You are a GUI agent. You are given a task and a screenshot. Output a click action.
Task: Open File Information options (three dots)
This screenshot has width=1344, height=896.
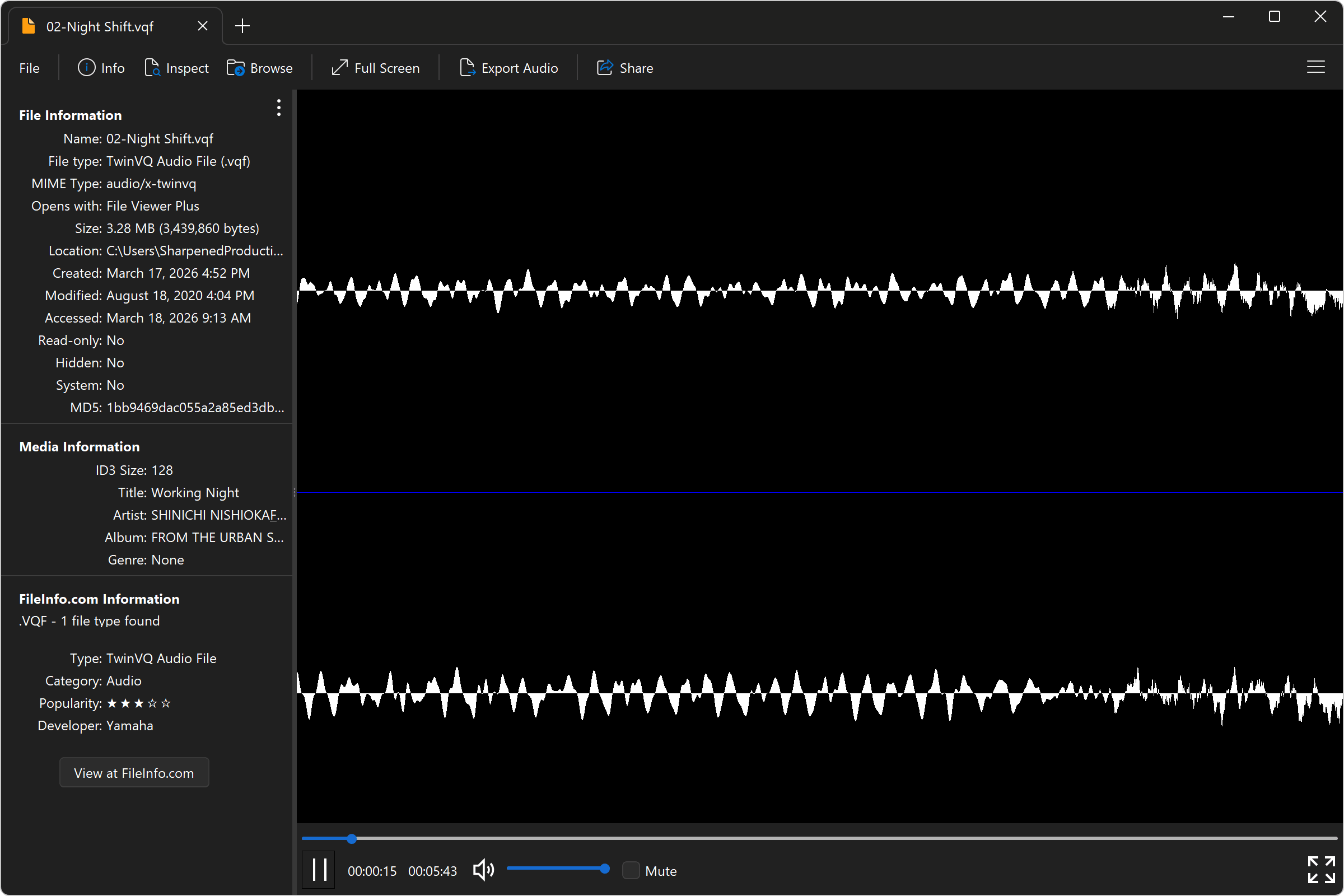pos(279,108)
